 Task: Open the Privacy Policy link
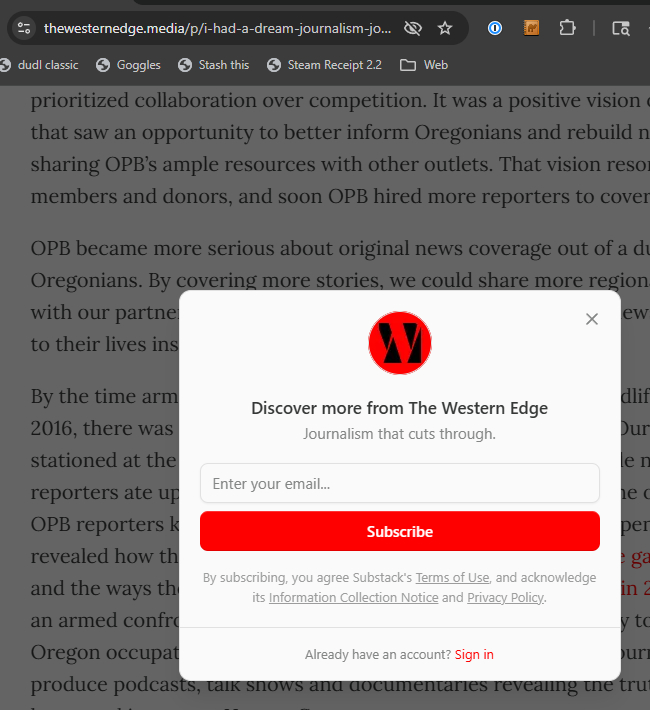coord(505,598)
